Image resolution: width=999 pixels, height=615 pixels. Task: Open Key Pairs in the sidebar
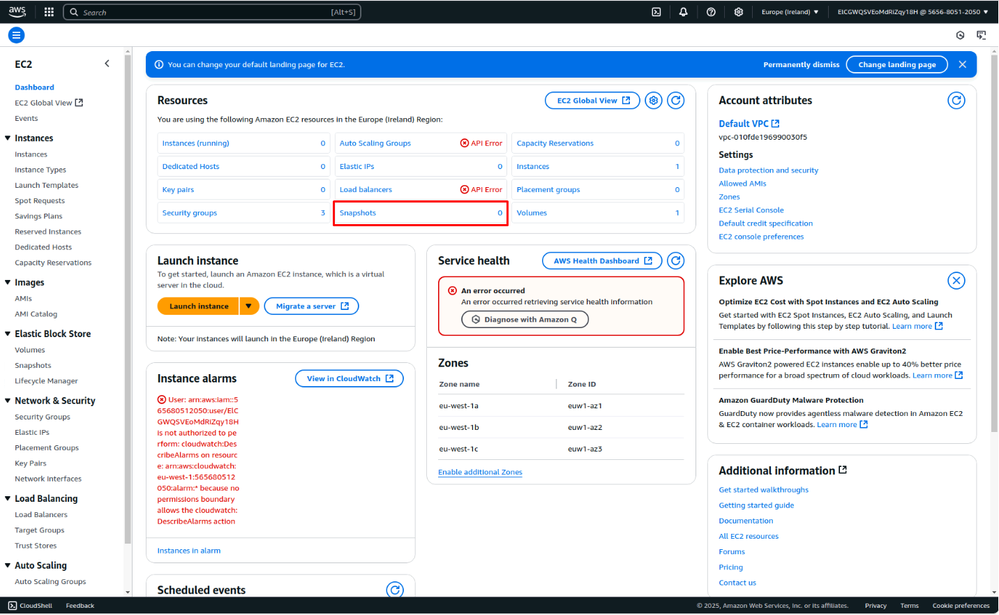point(31,463)
